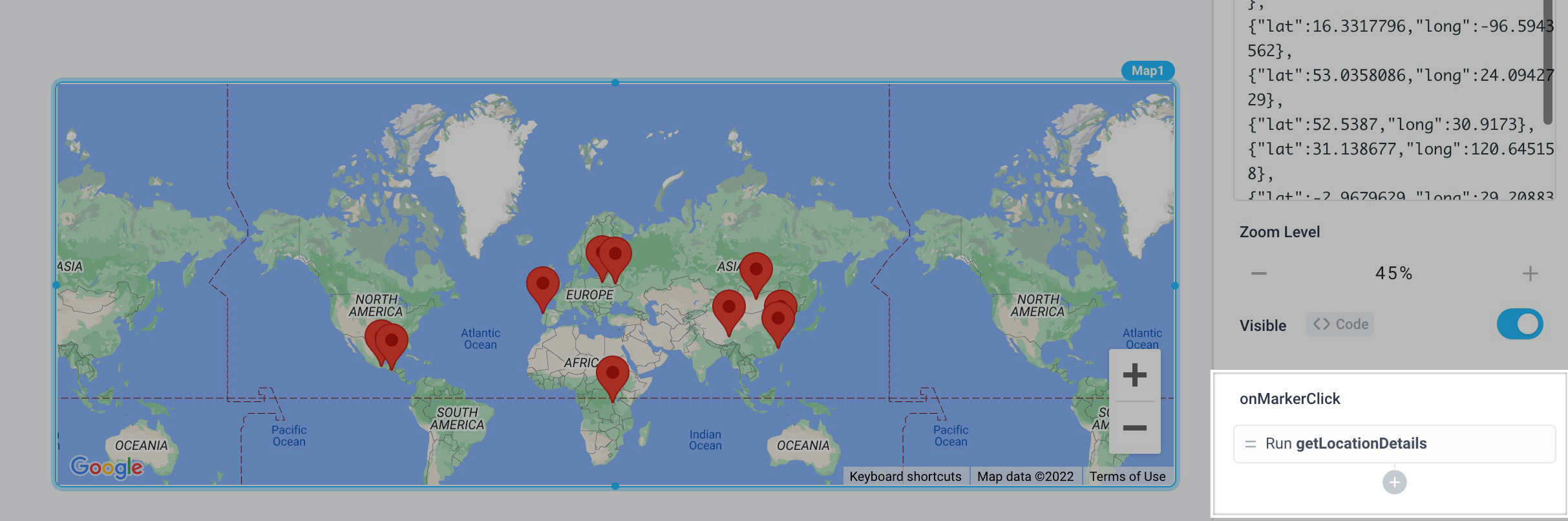Open the Terms of Use link
Image resolution: width=1568 pixels, height=521 pixels.
coord(1127,476)
